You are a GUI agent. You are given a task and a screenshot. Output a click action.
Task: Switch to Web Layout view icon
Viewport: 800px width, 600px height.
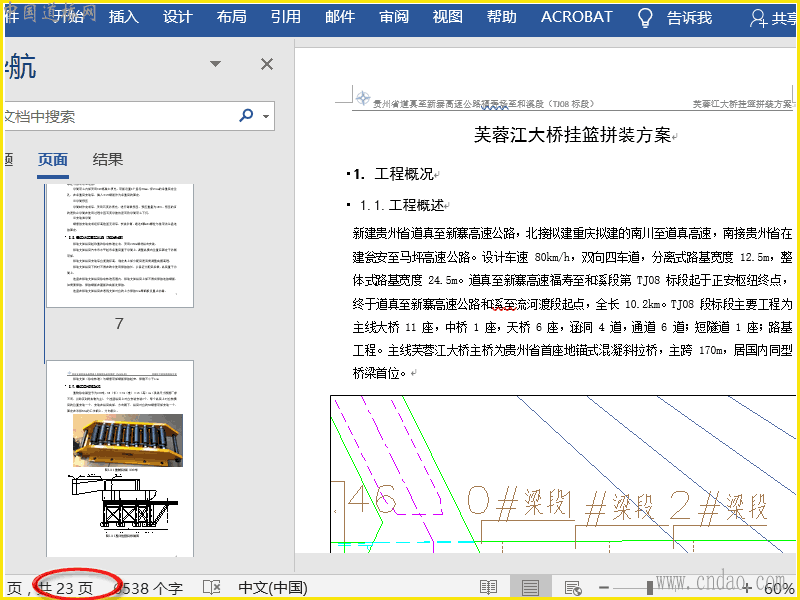pos(573,587)
